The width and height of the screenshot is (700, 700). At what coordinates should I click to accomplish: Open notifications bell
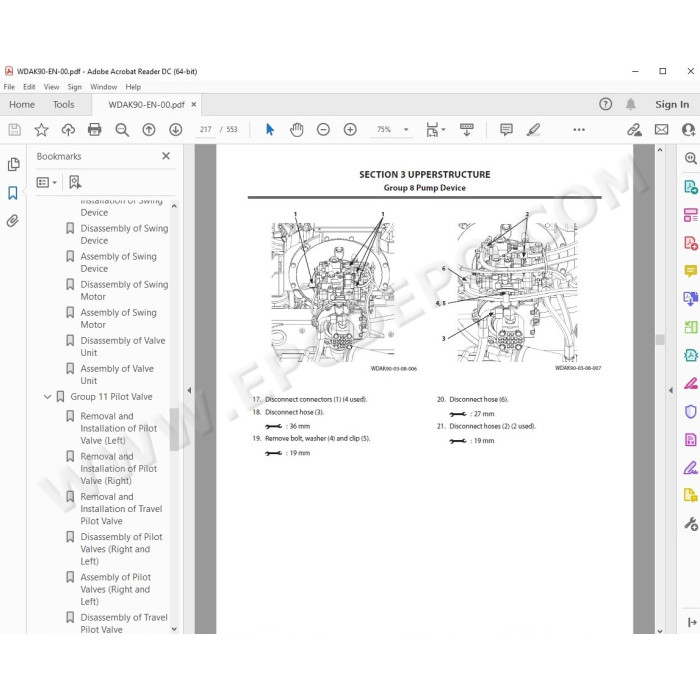point(630,104)
